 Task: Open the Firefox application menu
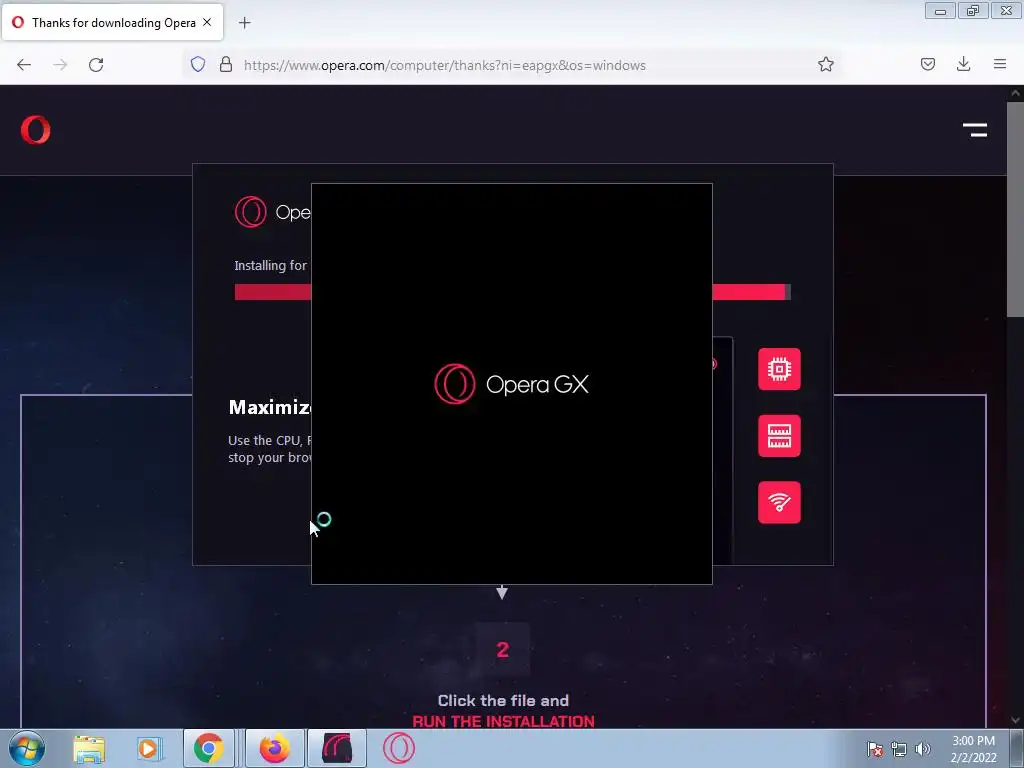tap(999, 64)
